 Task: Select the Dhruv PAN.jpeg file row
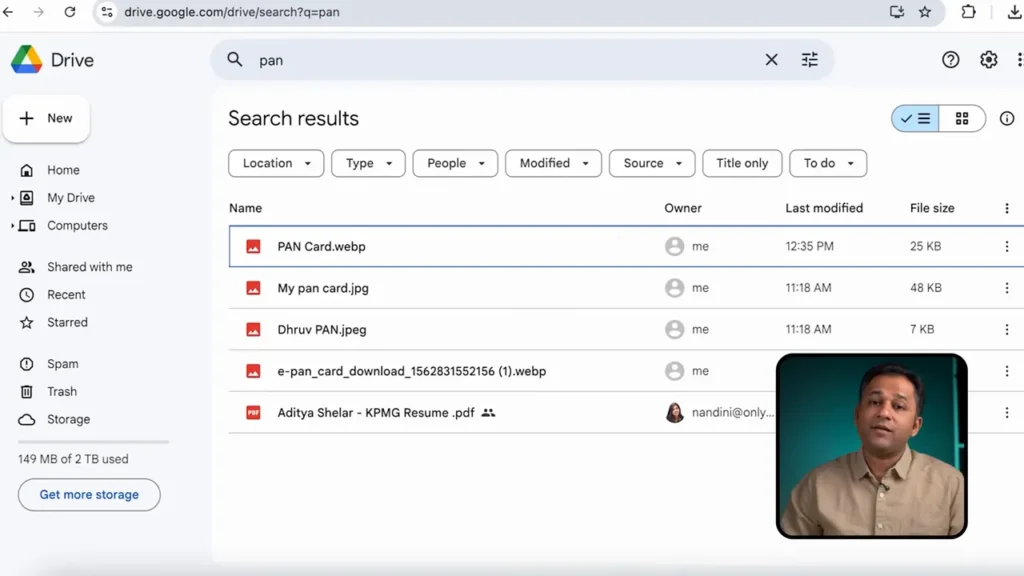coord(450,329)
